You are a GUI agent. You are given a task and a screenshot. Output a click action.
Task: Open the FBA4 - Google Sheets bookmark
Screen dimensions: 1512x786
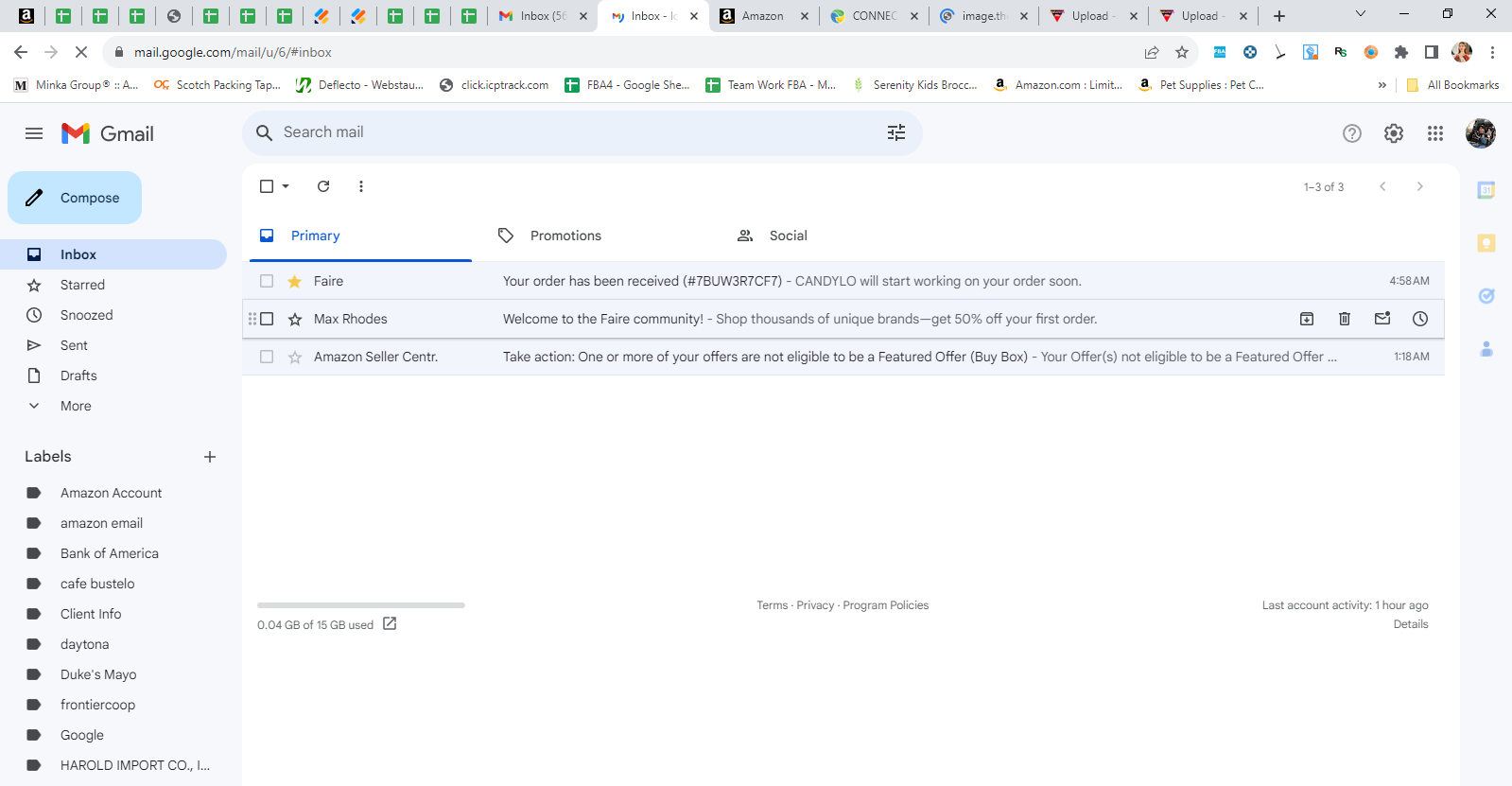point(628,85)
